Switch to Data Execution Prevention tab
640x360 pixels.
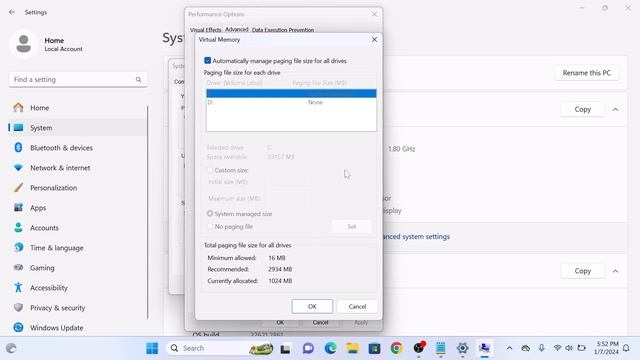tap(283, 30)
